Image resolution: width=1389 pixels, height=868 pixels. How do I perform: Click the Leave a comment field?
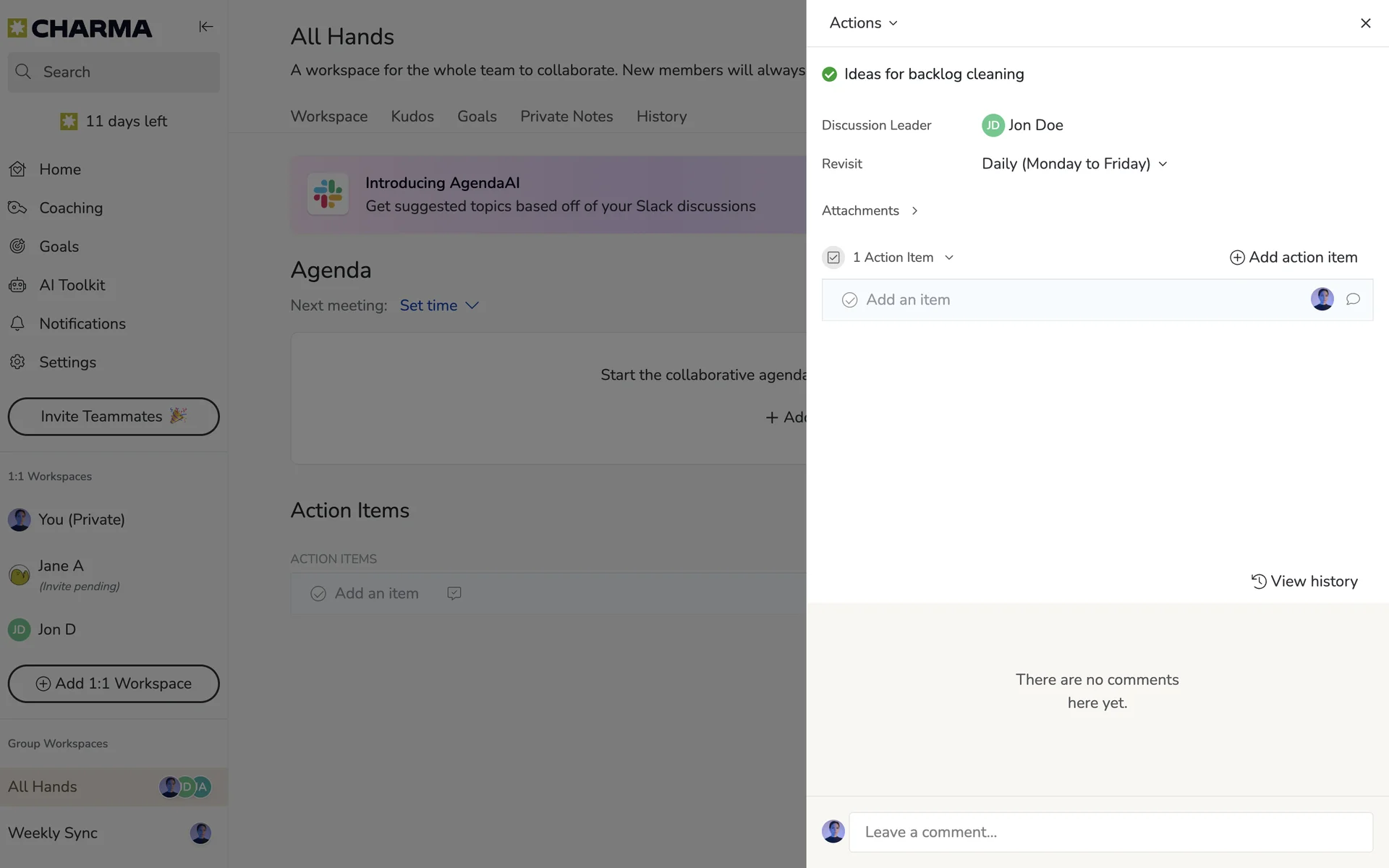[1110, 832]
